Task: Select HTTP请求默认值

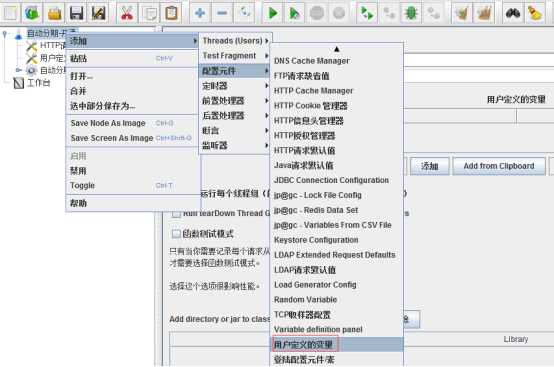Action: click(x=337, y=150)
